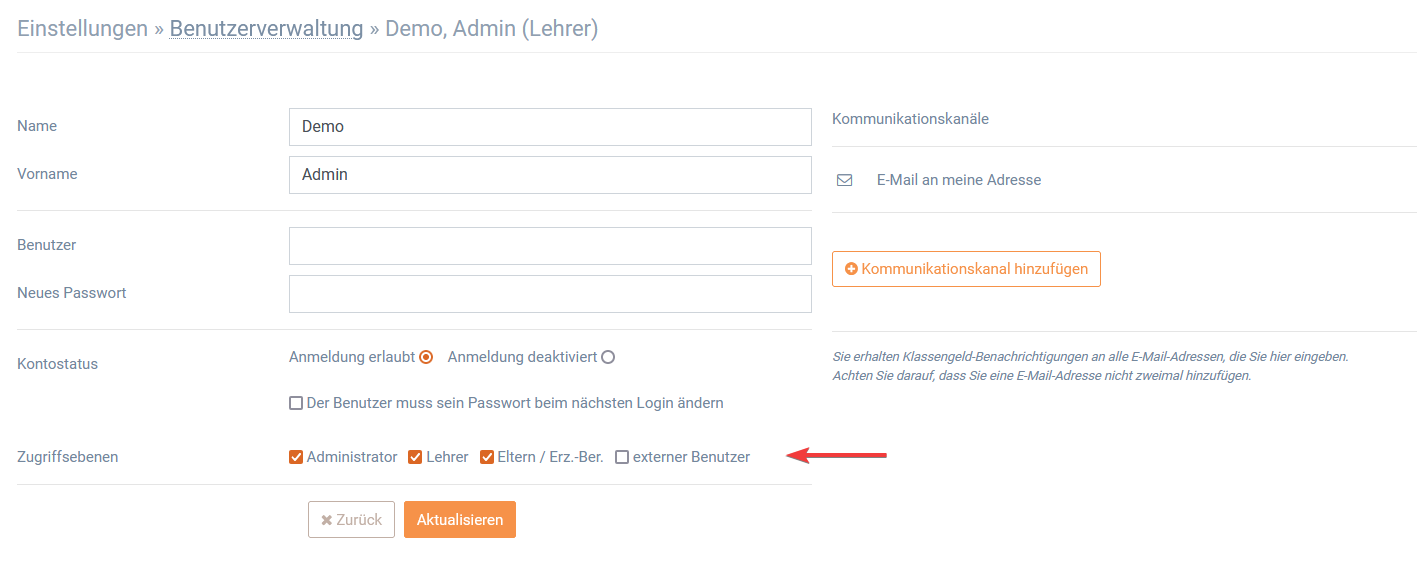Focus the Vorname field containing Admin
The height and width of the screenshot is (586, 1417).
tap(550, 175)
